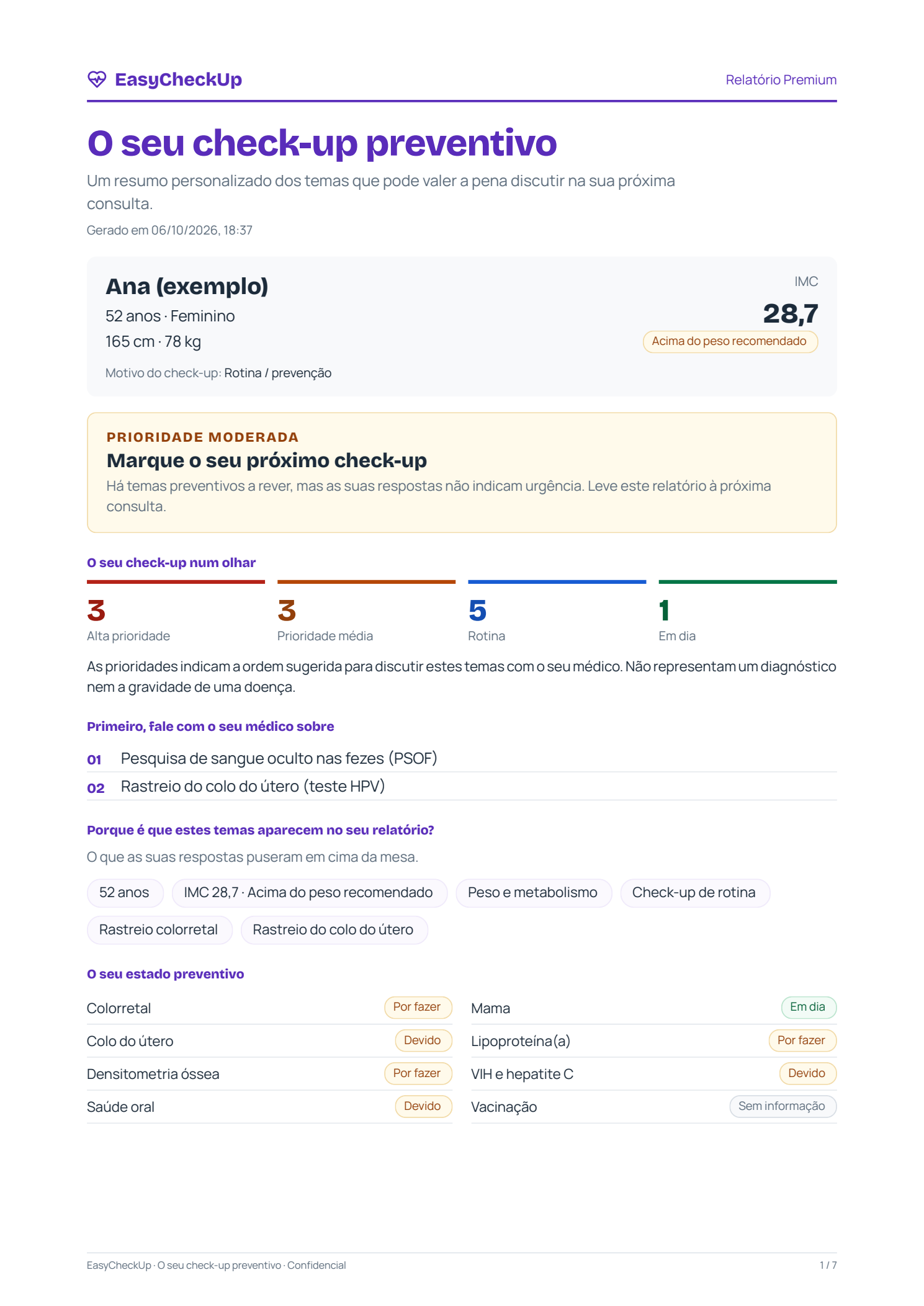Click the 'Devido' badge in the Colo do útero row
The image size is (924, 1306).
point(423,1040)
